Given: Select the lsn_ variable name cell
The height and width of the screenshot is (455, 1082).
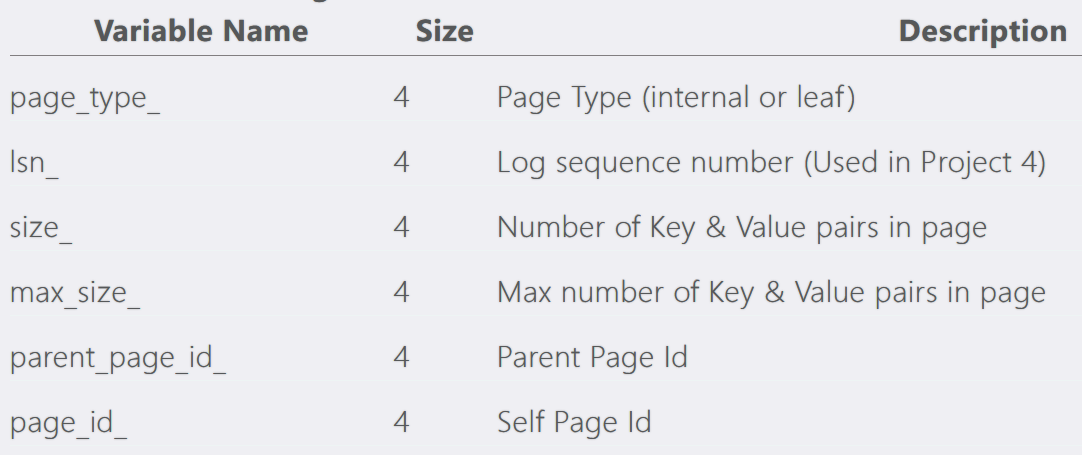Looking at the screenshot, I should point(34,163).
